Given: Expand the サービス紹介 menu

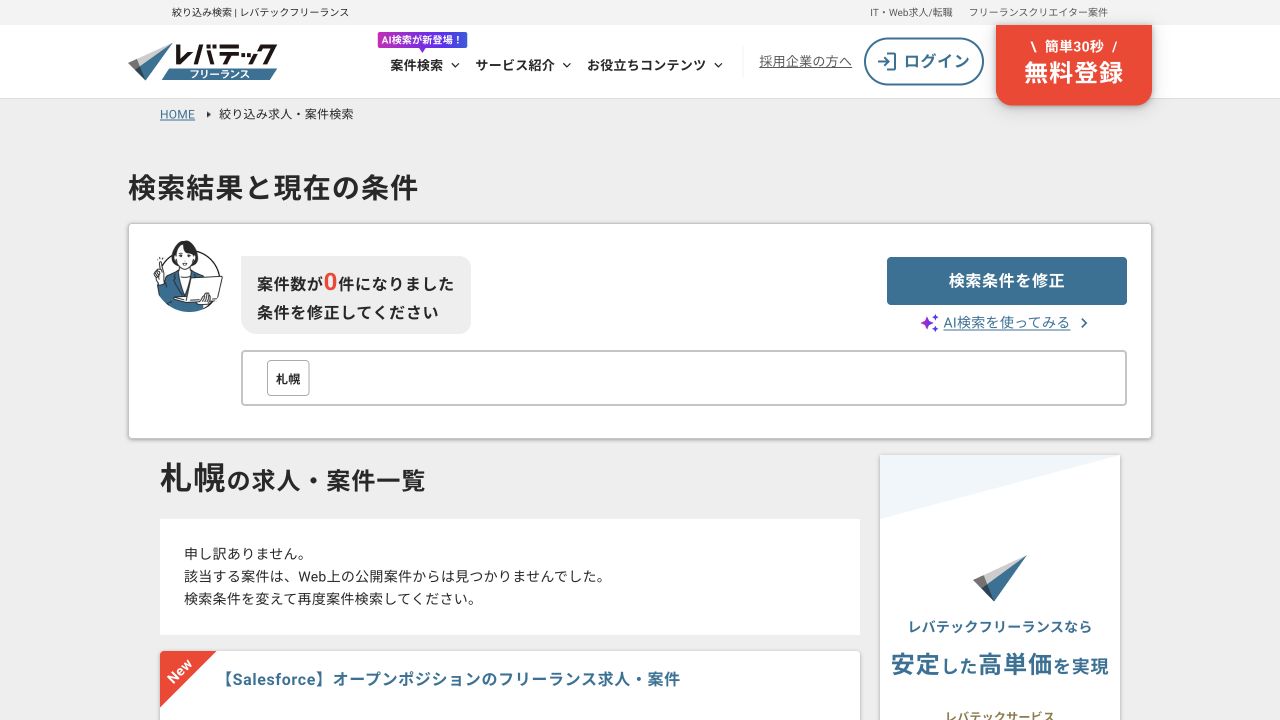Looking at the screenshot, I should tap(523, 65).
